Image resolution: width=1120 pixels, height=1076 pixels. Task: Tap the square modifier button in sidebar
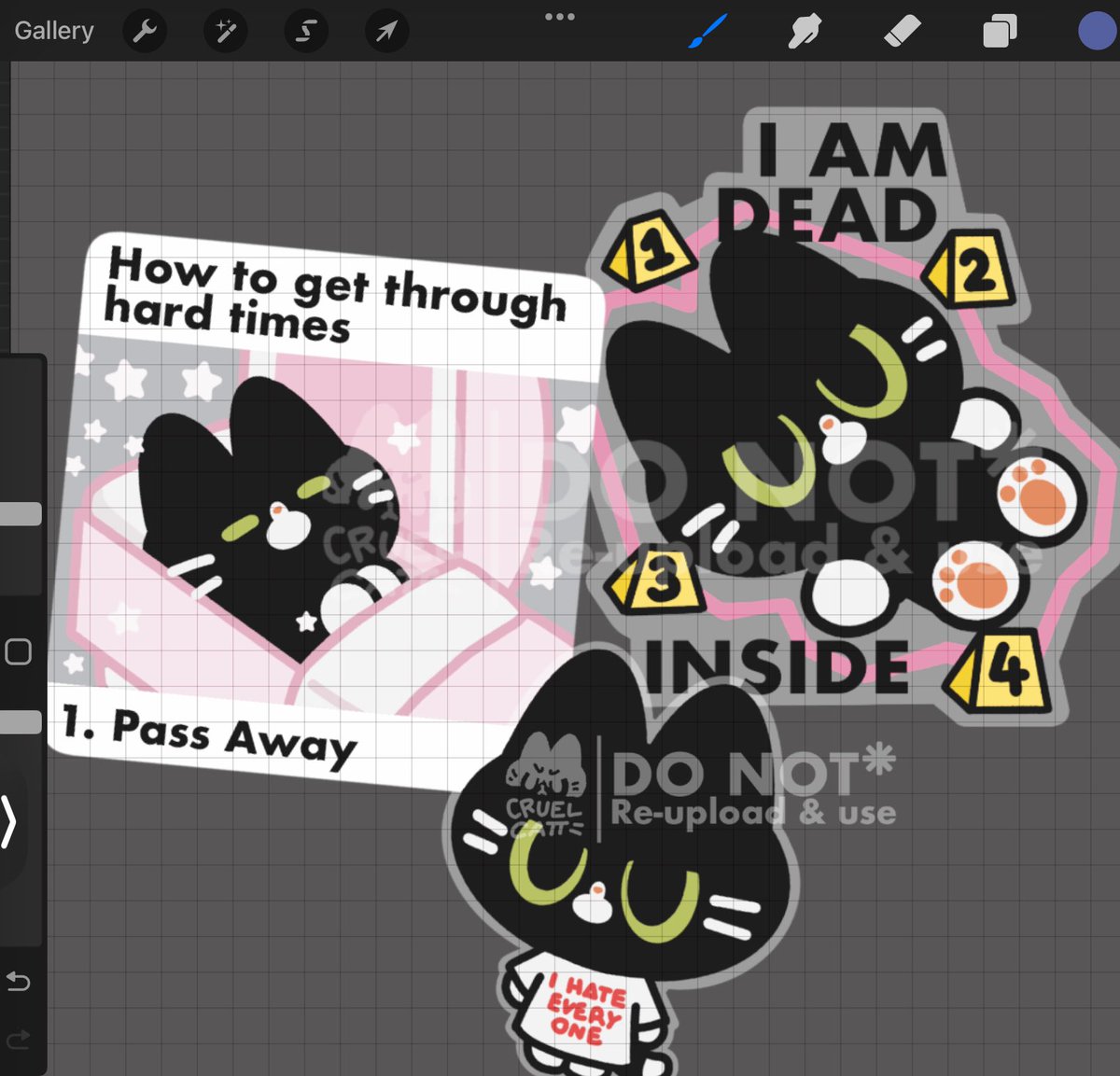point(18,651)
